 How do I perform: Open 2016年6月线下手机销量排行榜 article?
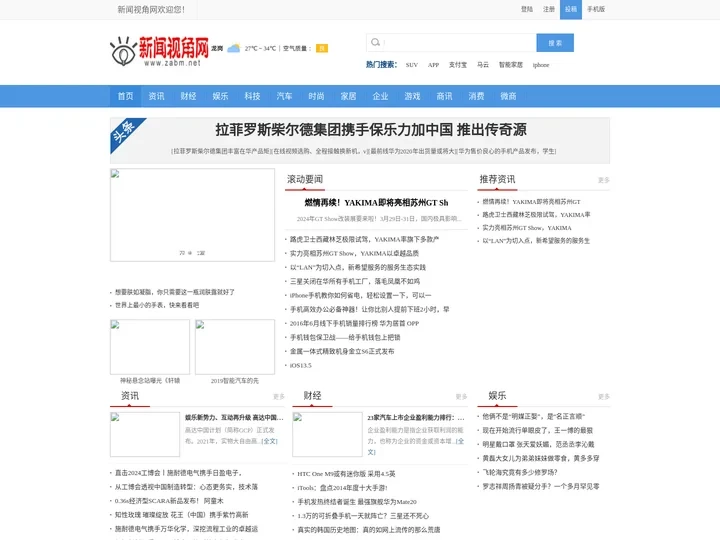[x=354, y=323]
